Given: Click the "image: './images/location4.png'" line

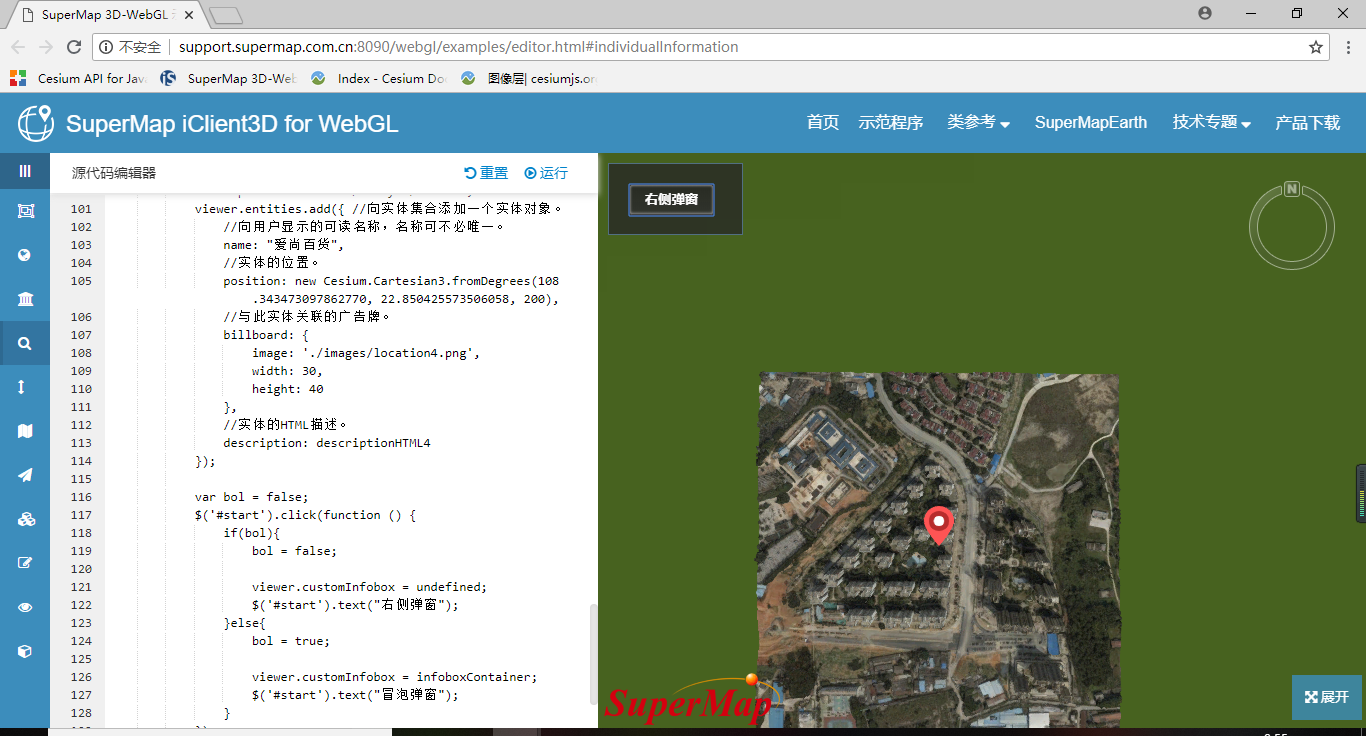Looking at the screenshot, I should [367, 353].
